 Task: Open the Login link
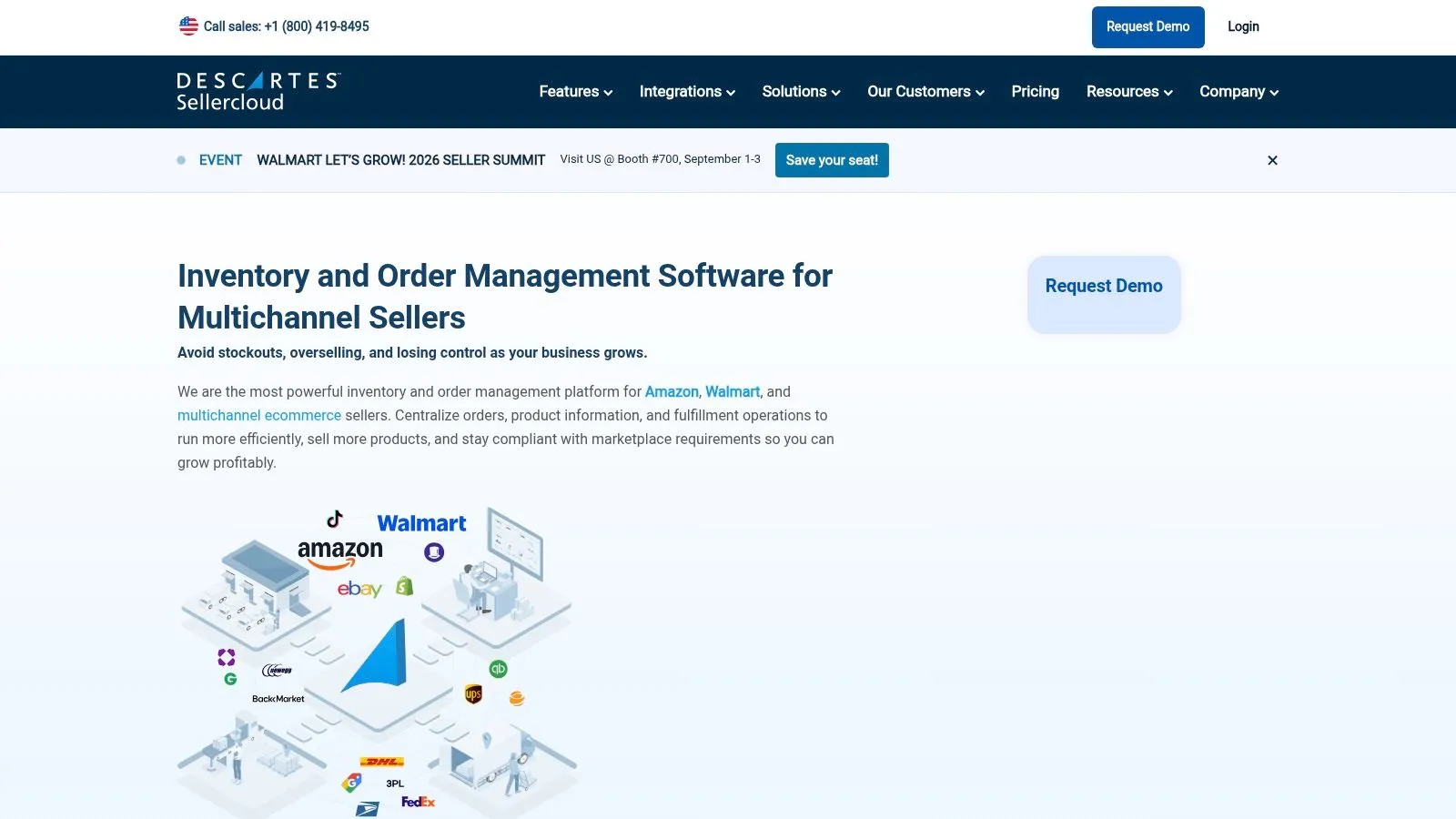[x=1243, y=26]
